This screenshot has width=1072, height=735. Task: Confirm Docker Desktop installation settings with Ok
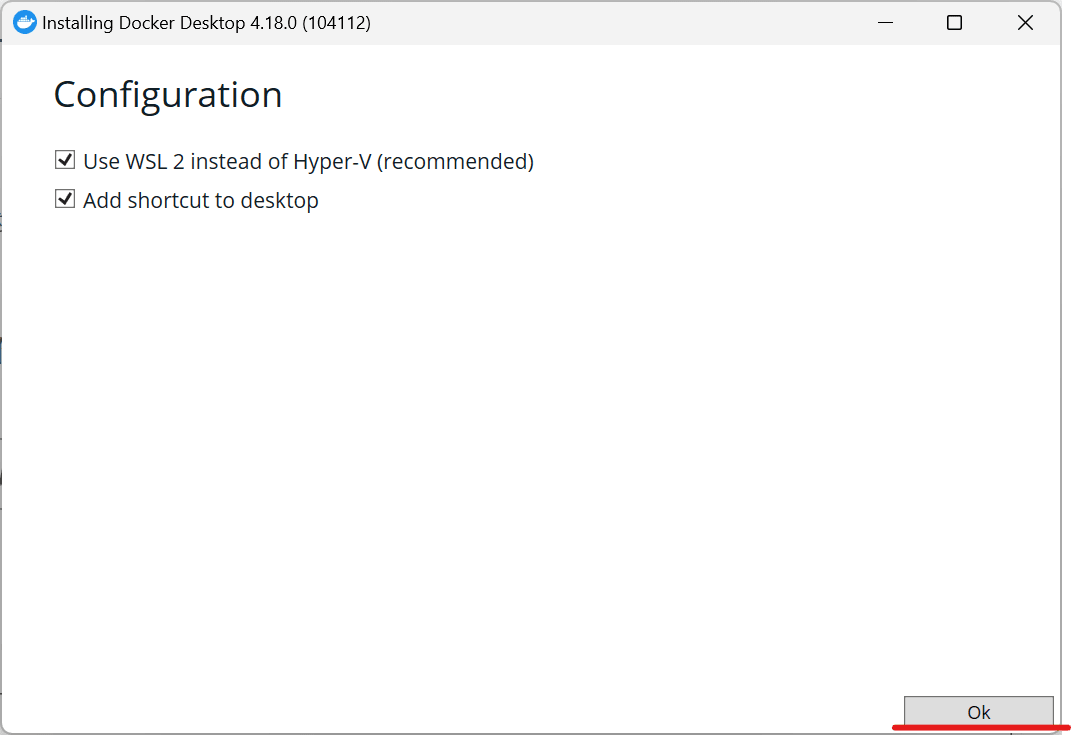978,712
